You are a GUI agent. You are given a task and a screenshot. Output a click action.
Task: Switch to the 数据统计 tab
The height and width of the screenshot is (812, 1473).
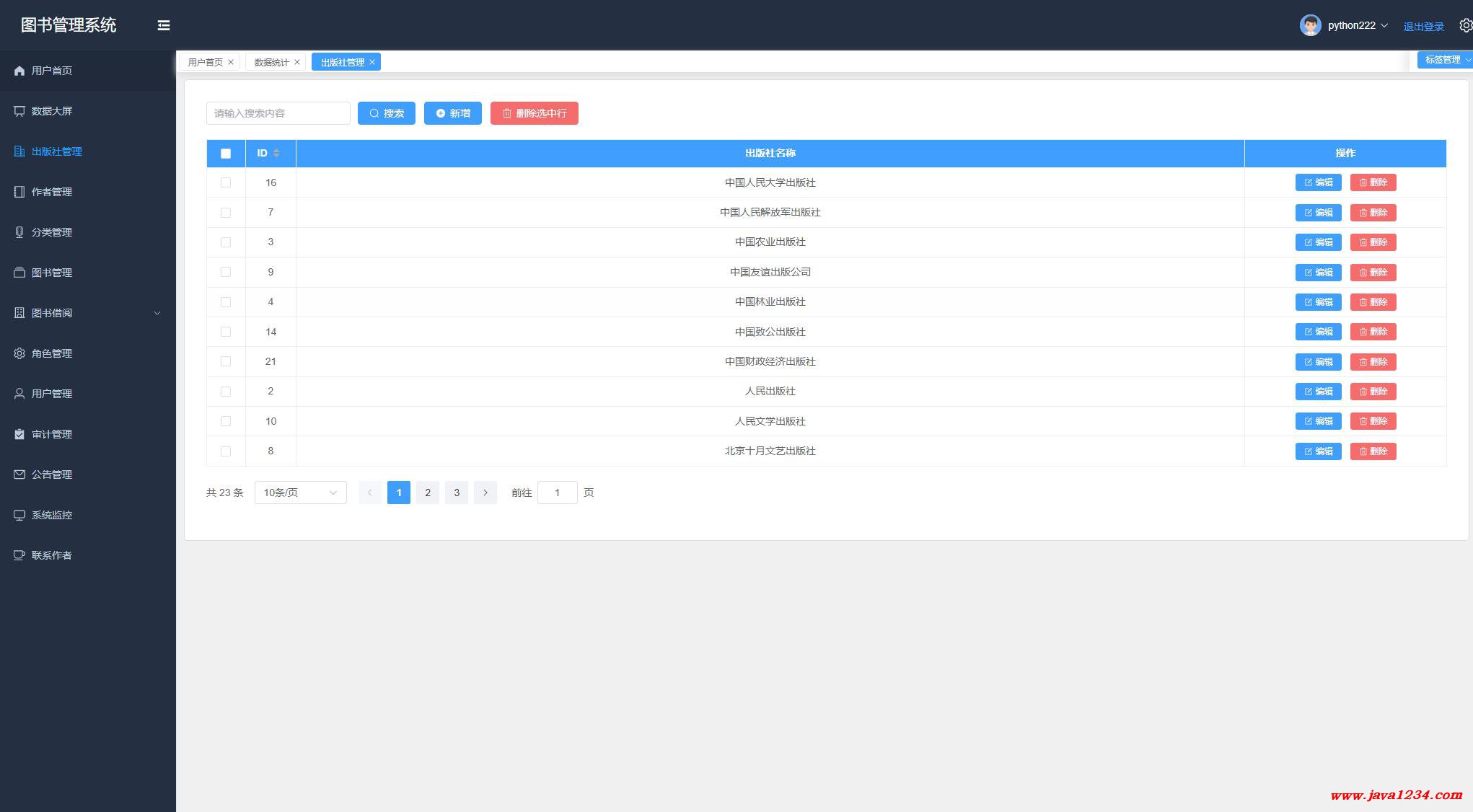[271, 63]
